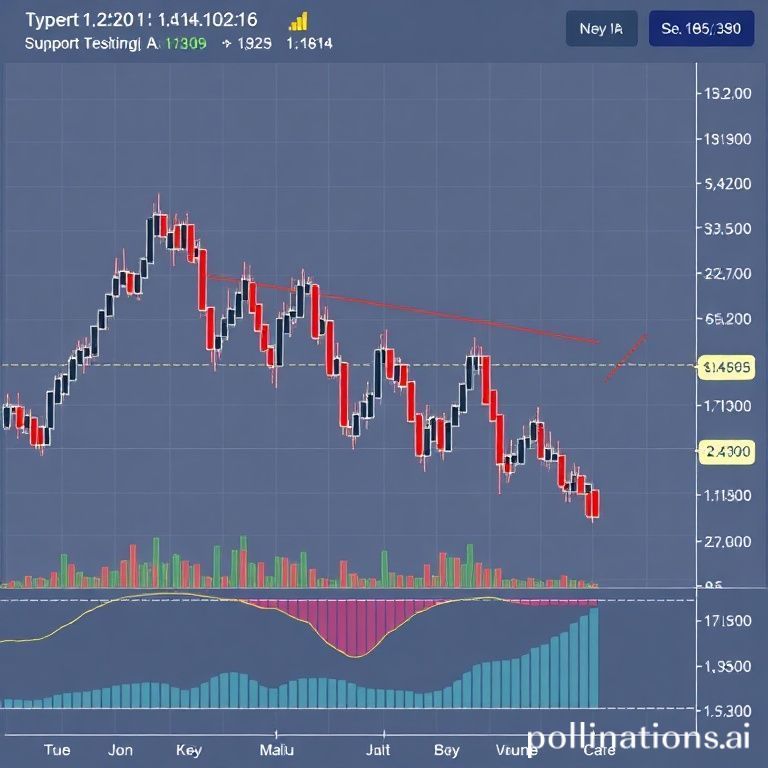This screenshot has height=768, width=768.
Task: Click the magenta oscillator trough area
Action: pyautogui.click(x=355, y=628)
